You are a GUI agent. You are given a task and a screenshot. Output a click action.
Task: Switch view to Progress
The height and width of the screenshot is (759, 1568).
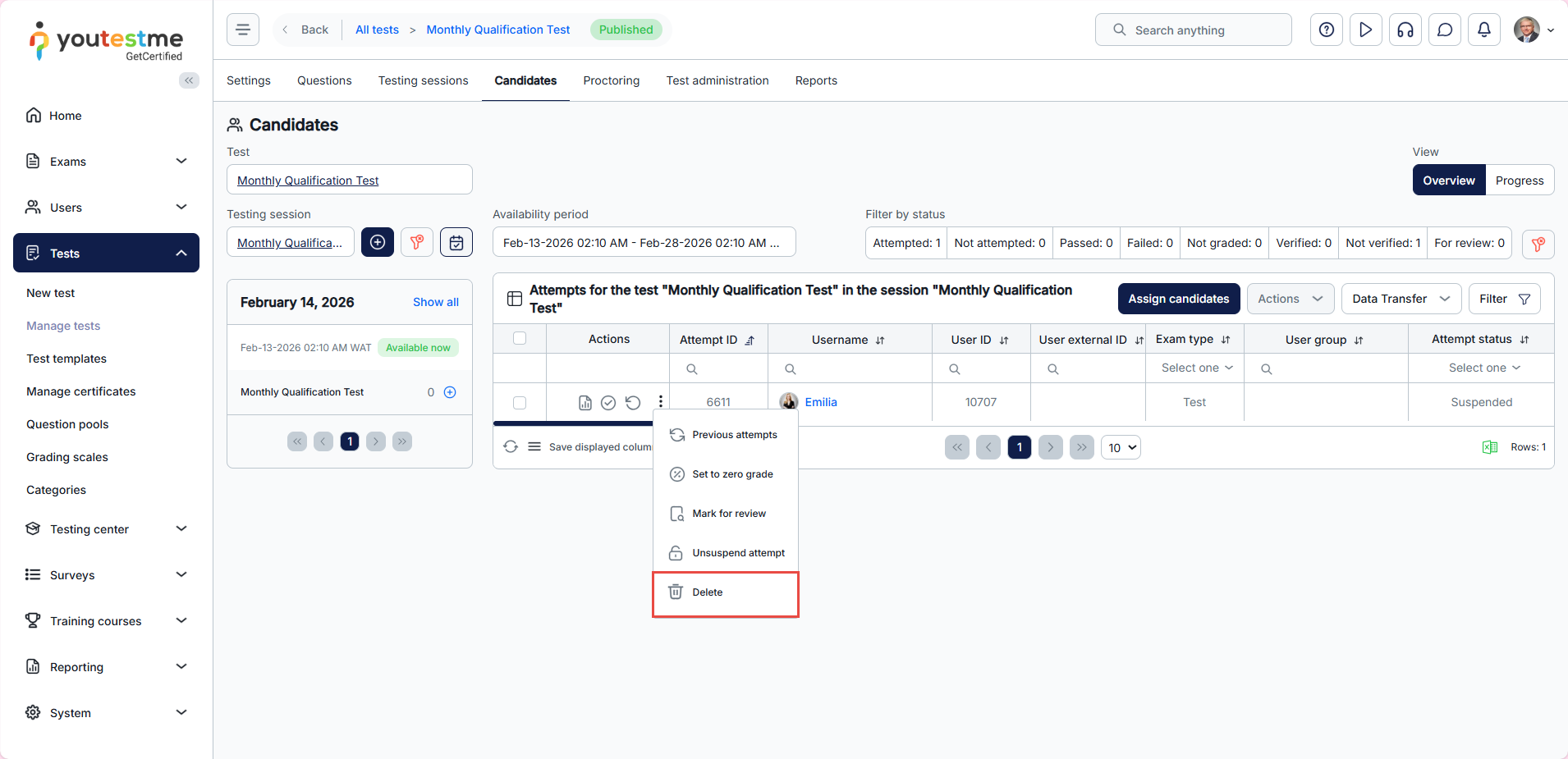pos(1519,181)
